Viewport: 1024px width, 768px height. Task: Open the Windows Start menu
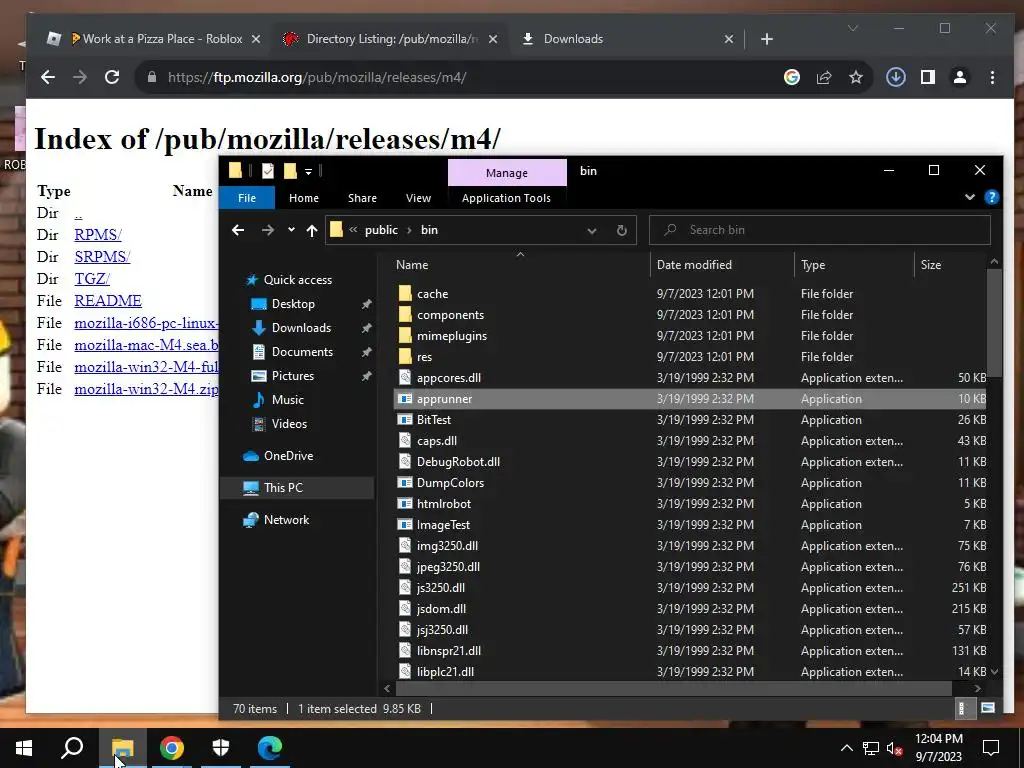tap(24, 748)
